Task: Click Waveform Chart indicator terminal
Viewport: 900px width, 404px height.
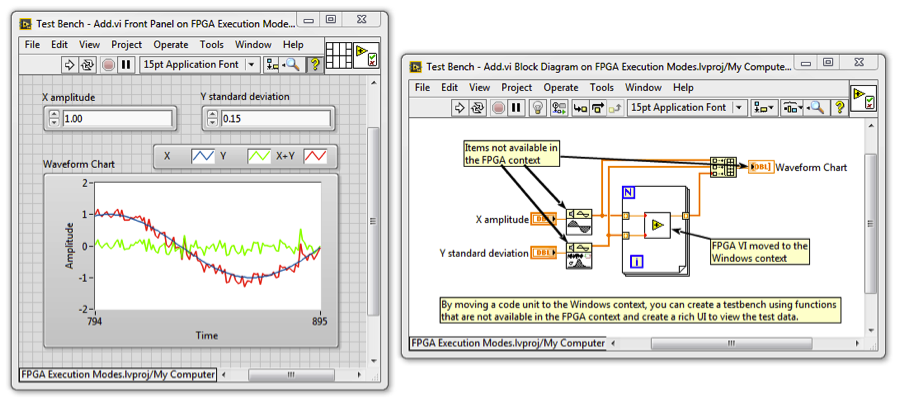Action: coord(759,167)
